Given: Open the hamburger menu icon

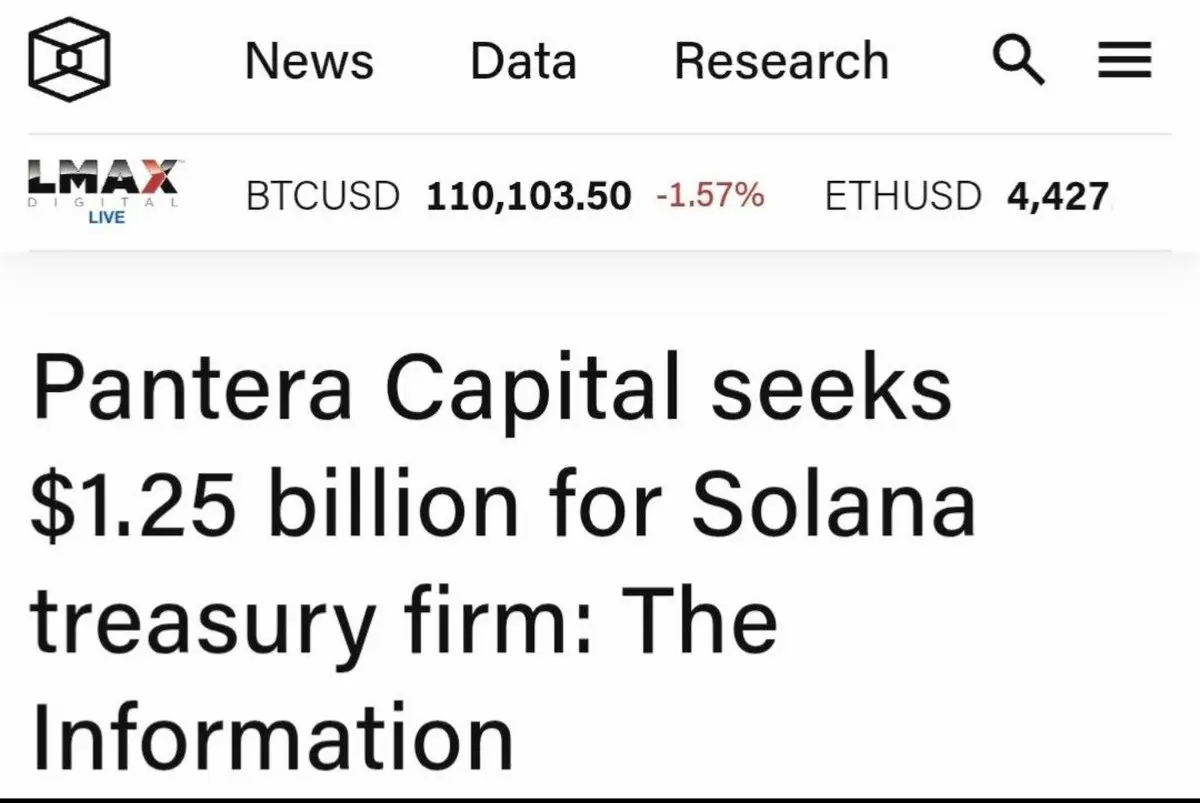Looking at the screenshot, I should [x=1125, y=62].
